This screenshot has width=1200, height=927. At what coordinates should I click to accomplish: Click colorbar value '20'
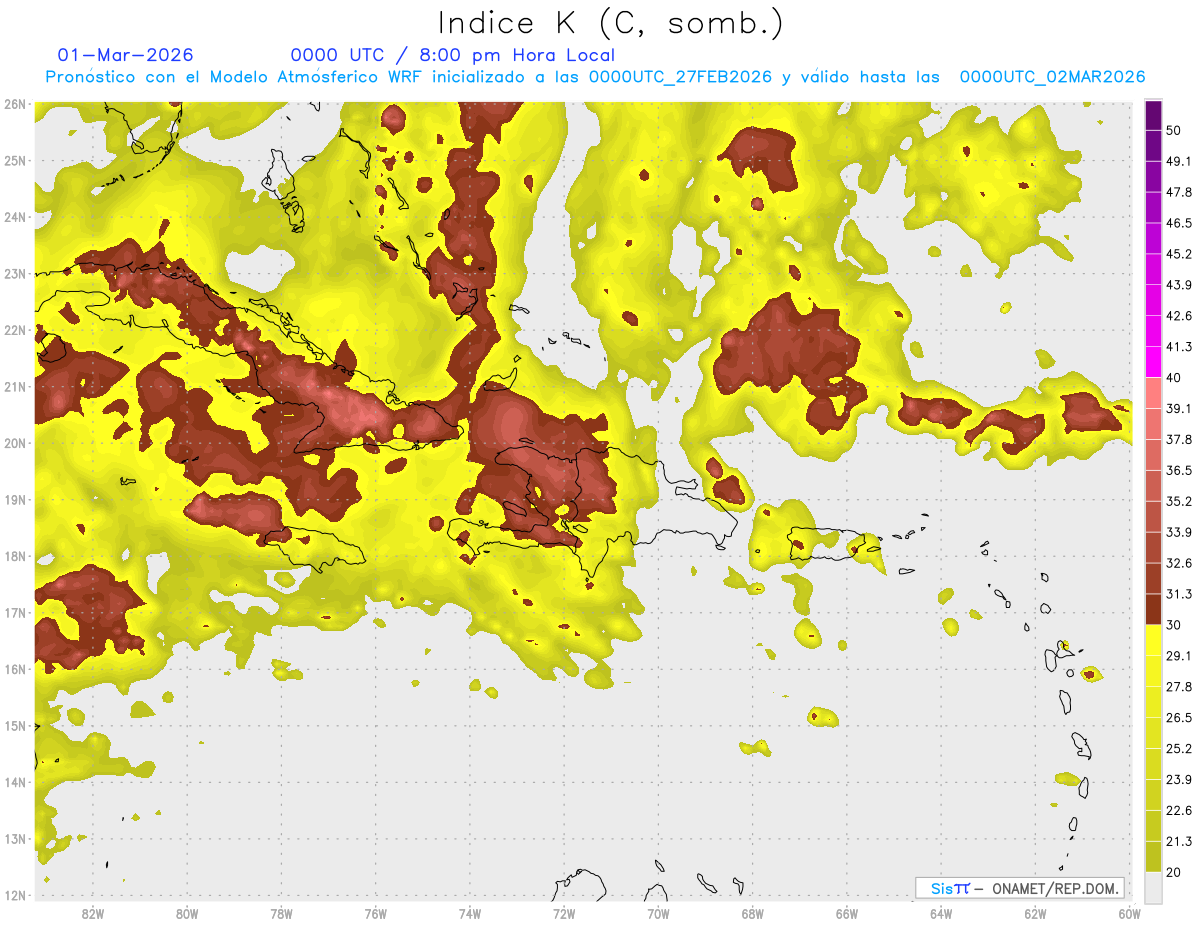pyautogui.click(x=1174, y=873)
